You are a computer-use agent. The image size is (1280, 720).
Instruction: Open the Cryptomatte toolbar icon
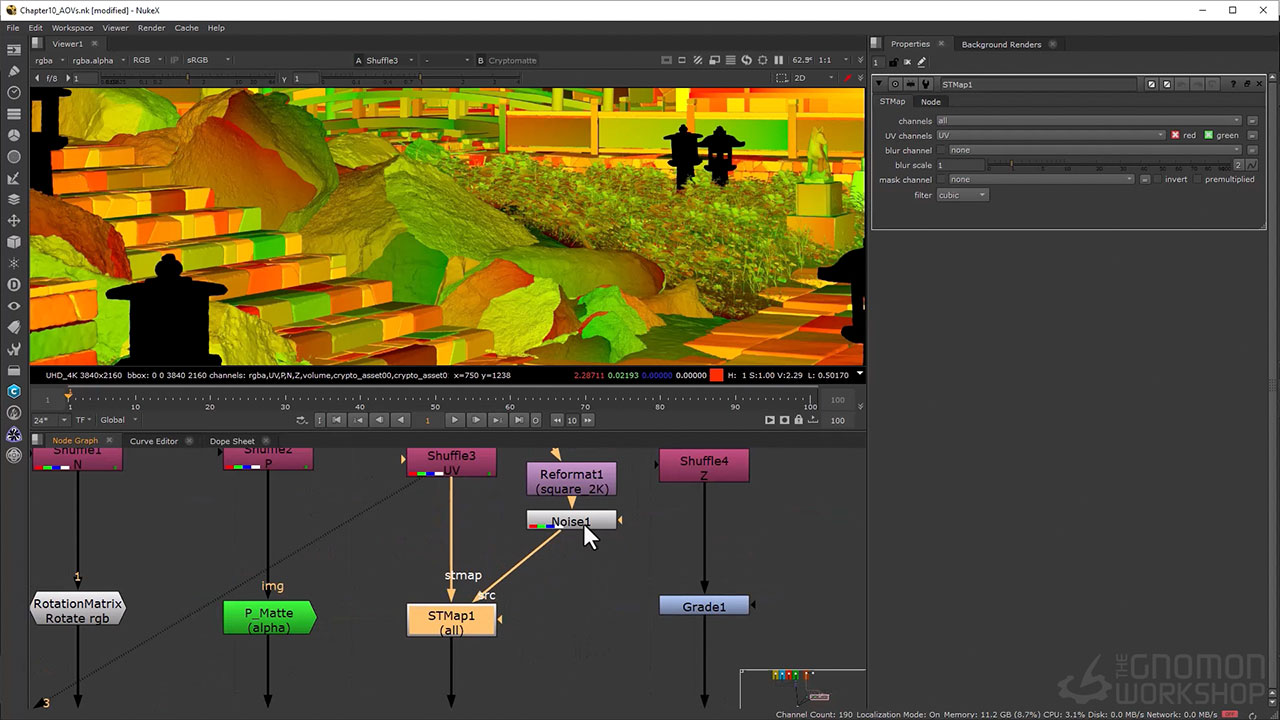click(x=14, y=391)
